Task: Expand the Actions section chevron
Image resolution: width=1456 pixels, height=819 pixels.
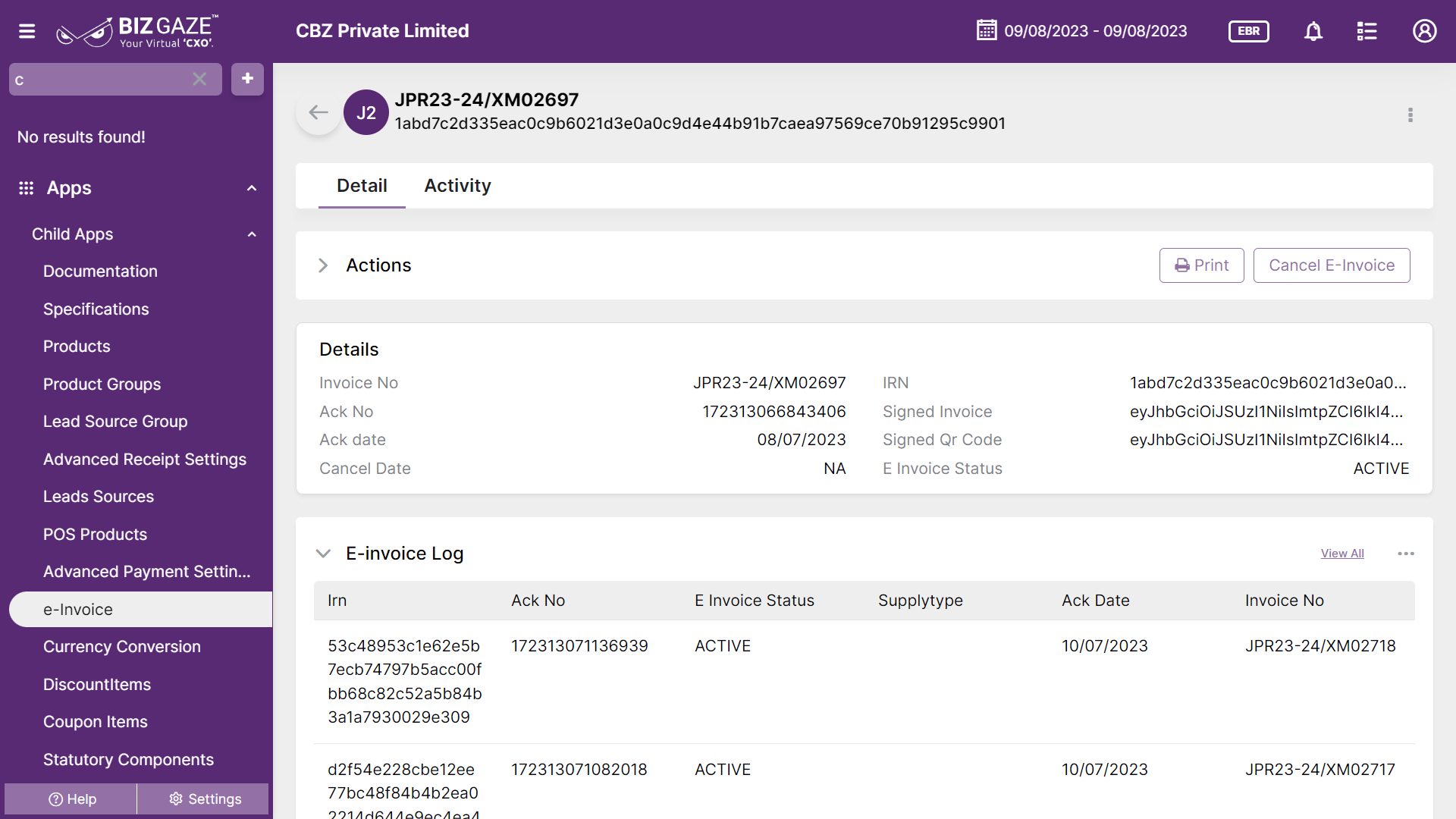Action: pos(323,265)
